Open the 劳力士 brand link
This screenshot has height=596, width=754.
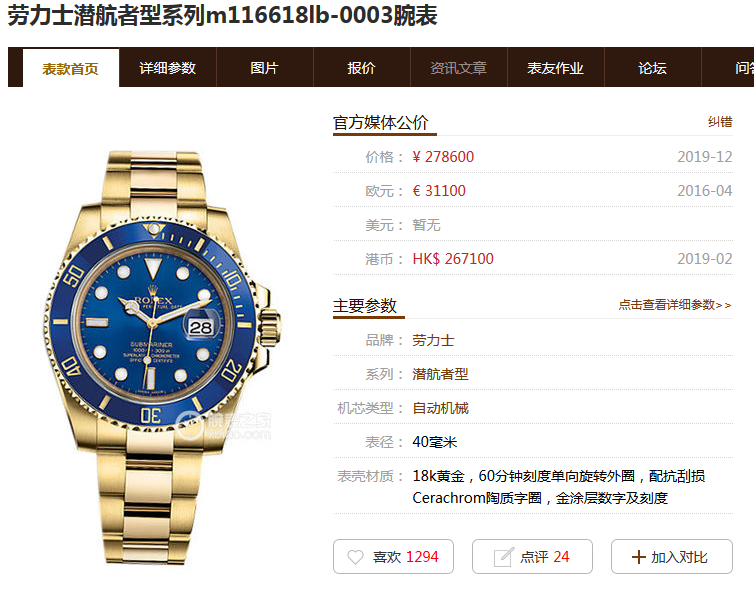[x=433, y=341]
